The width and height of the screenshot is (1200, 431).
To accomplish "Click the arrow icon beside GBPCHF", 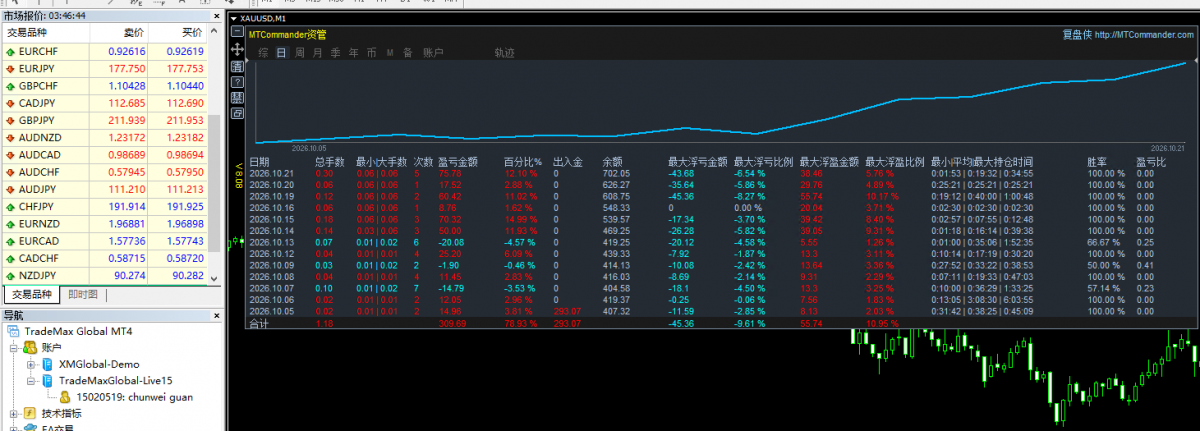I will (10, 86).
